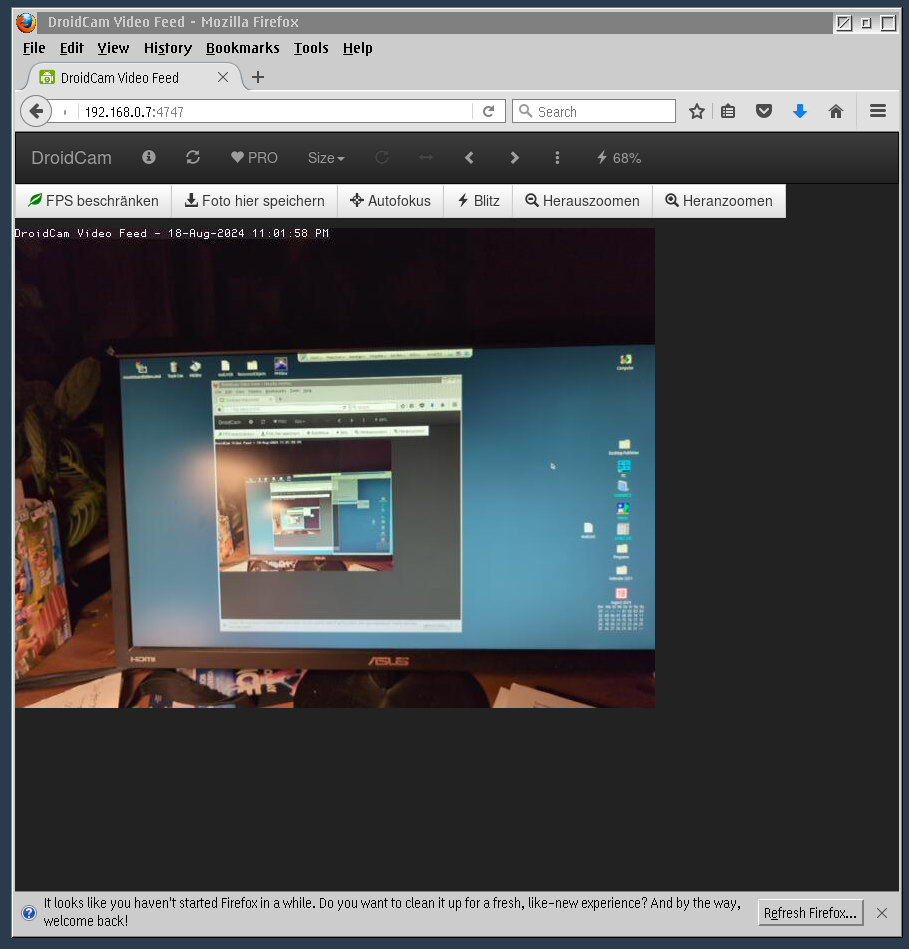Click the Refresh Firefox... button

point(810,913)
